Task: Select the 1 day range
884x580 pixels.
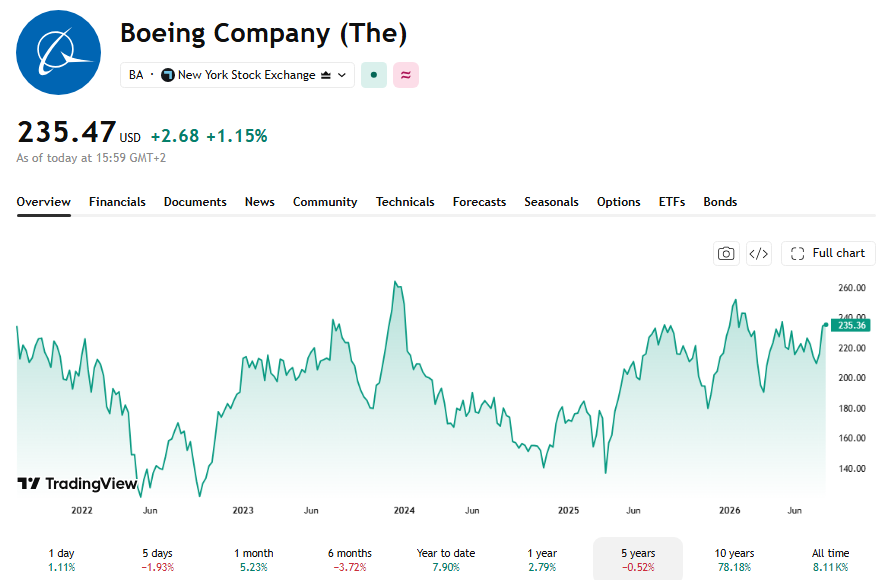Action: pos(61,560)
